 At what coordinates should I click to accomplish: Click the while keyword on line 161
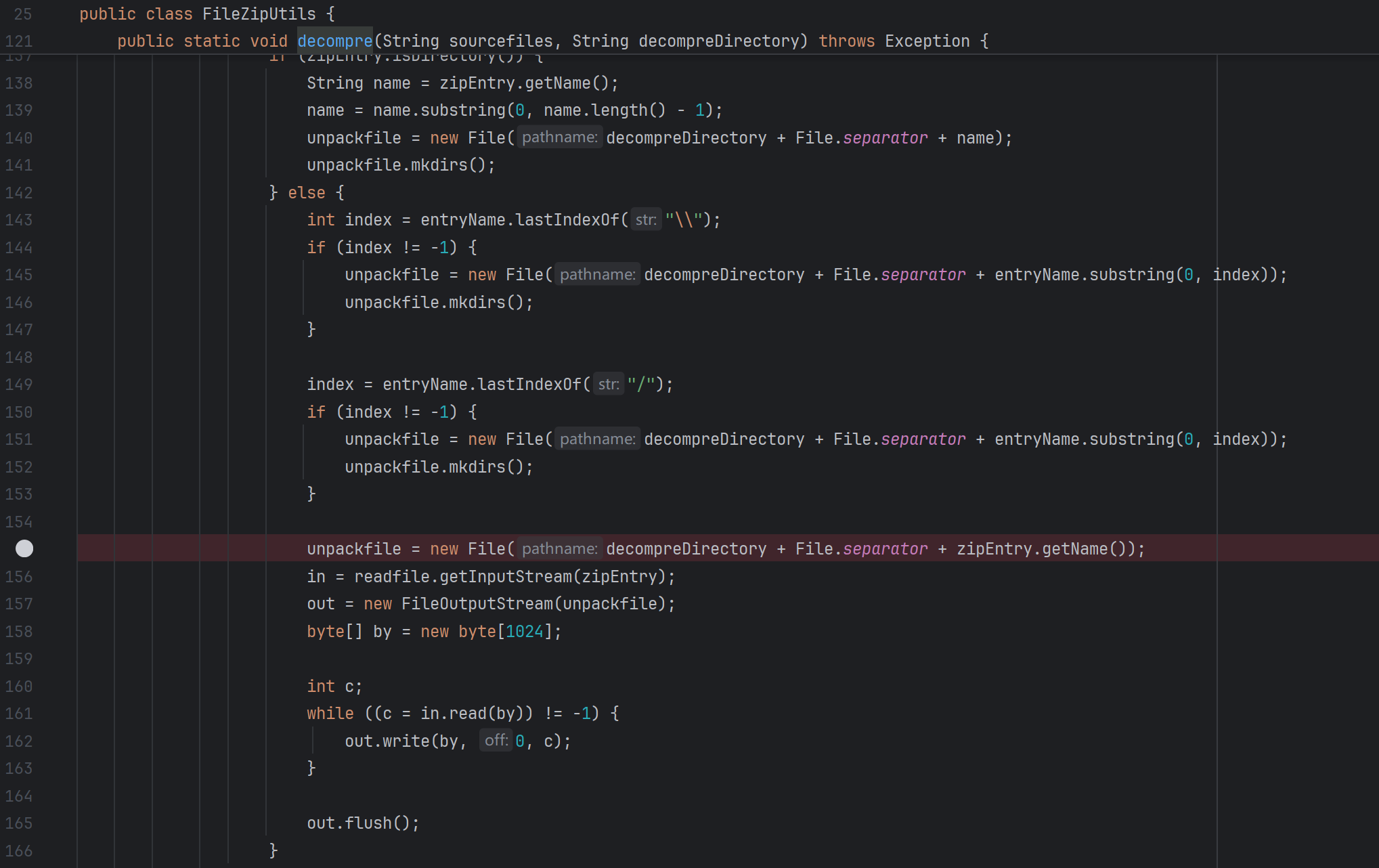coord(330,714)
